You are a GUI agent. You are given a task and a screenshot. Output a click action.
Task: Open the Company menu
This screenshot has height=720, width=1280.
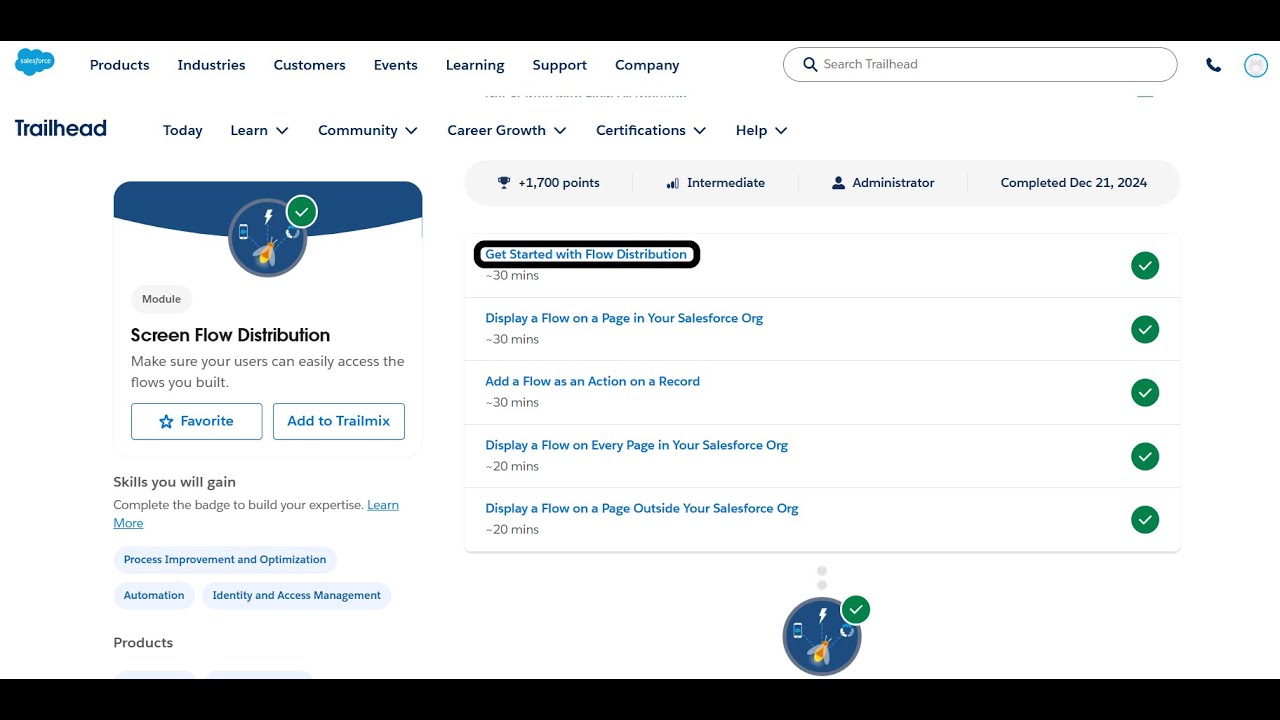(x=647, y=65)
